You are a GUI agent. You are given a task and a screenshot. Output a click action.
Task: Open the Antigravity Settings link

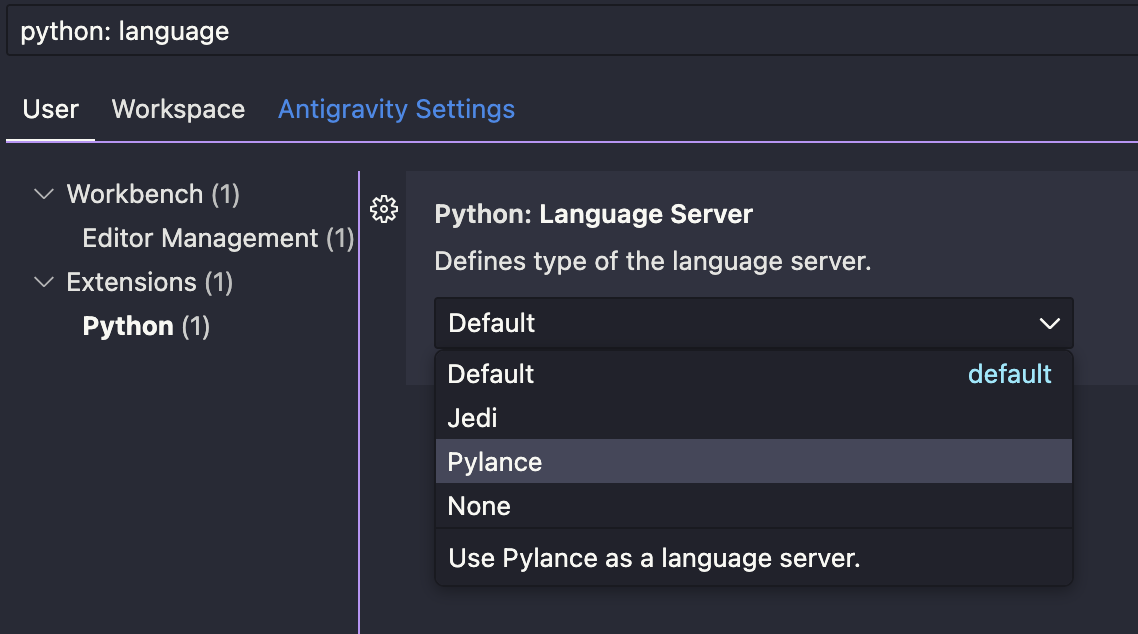[x=396, y=109]
